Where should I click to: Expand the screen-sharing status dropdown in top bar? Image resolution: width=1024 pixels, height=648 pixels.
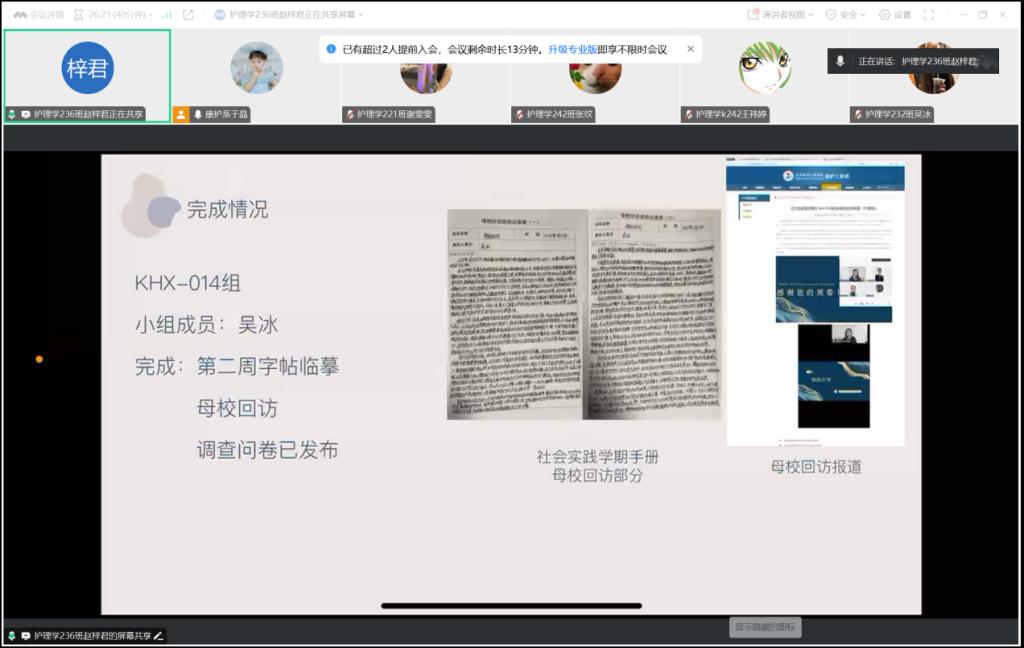point(290,15)
